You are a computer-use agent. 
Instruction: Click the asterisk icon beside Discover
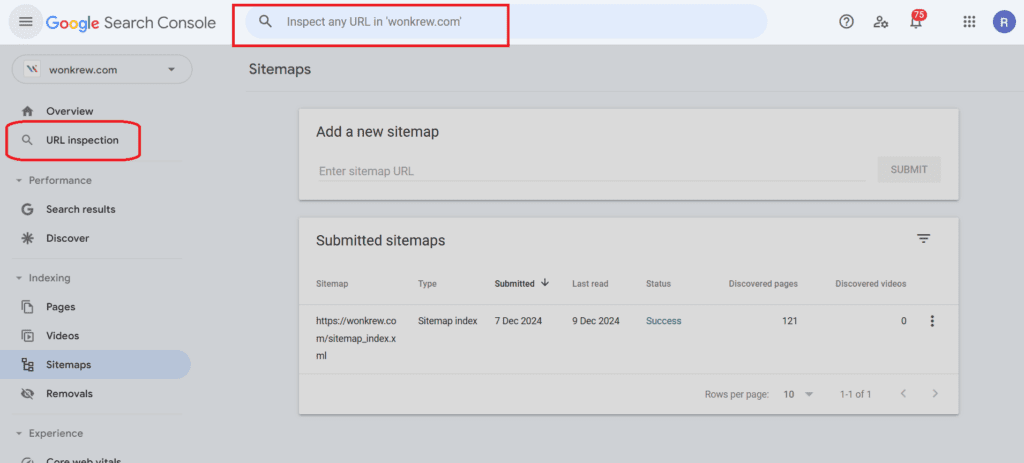point(27,238)
